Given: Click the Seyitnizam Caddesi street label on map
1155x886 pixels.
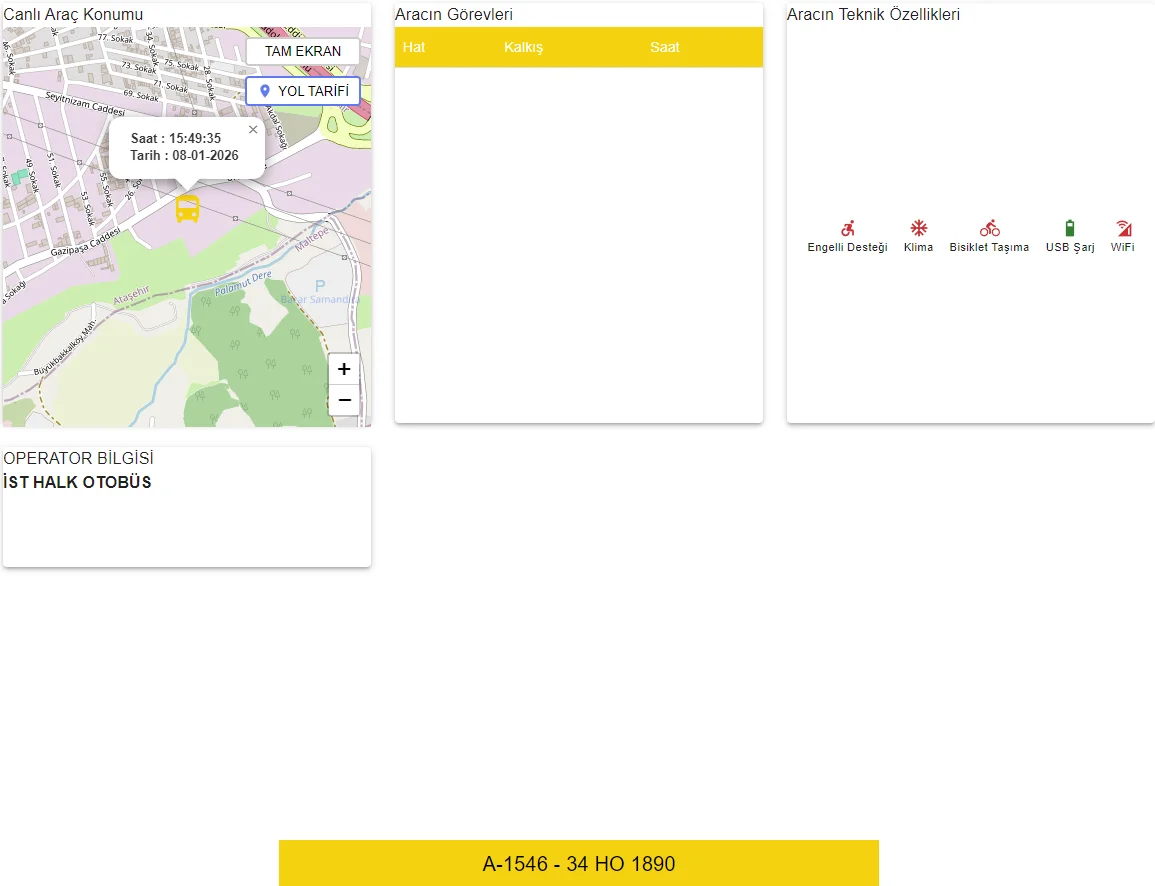Looking at the screenshot, I should click(83, 103).
